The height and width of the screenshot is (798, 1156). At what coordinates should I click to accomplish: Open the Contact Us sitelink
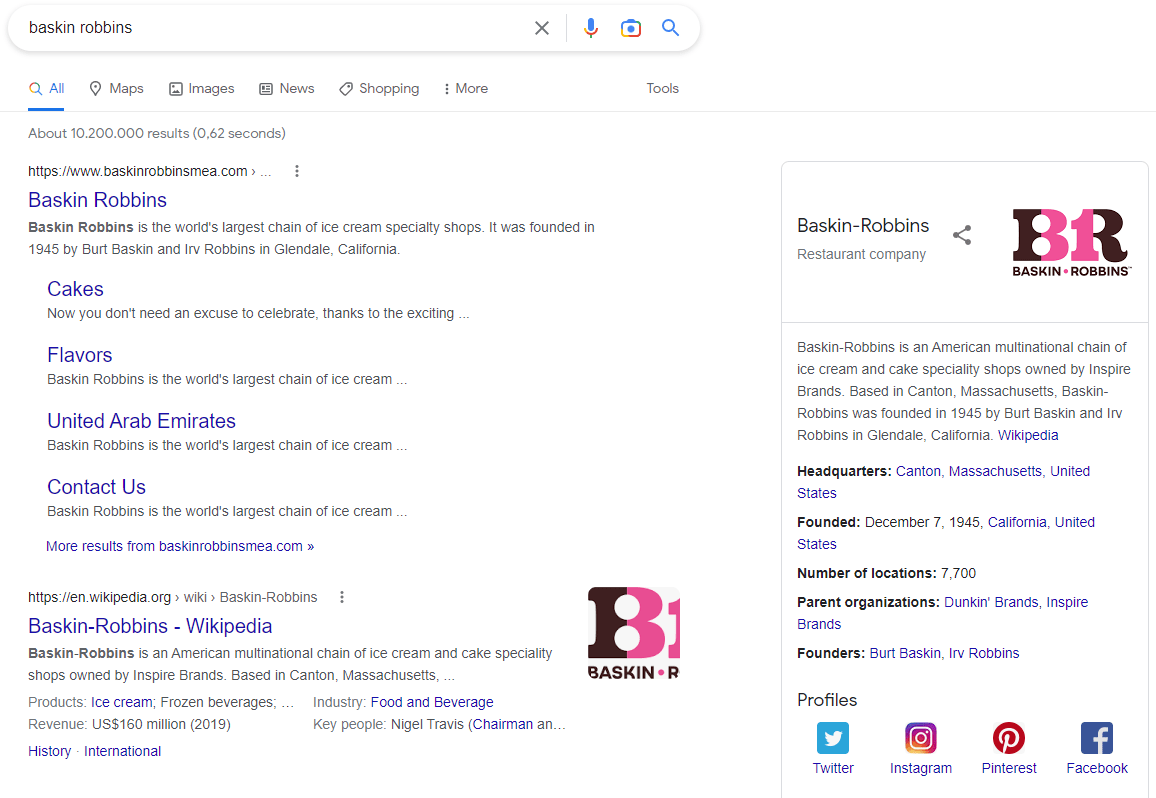(97, 487)
